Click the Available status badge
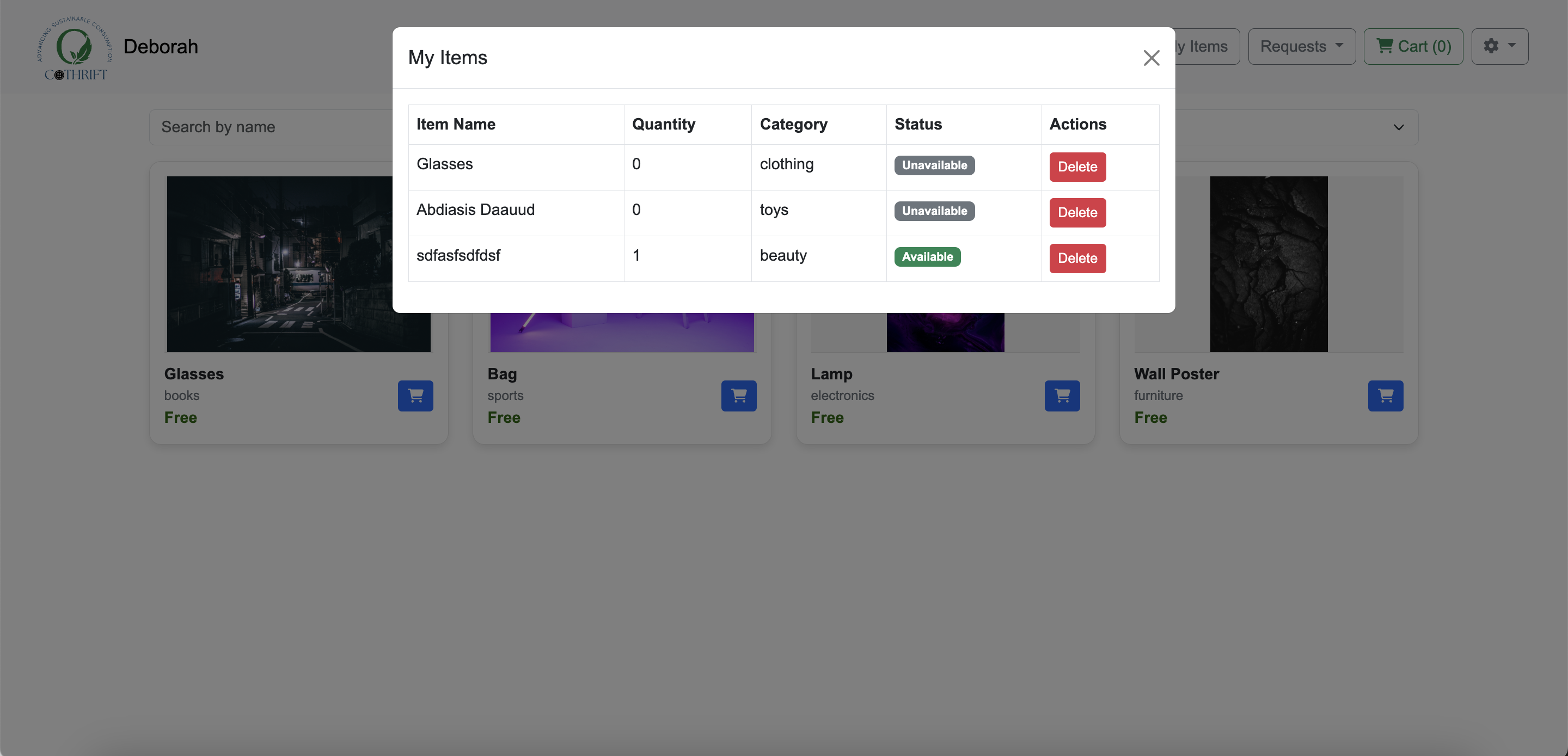The image size is (1568, 756). coord(927,257)
